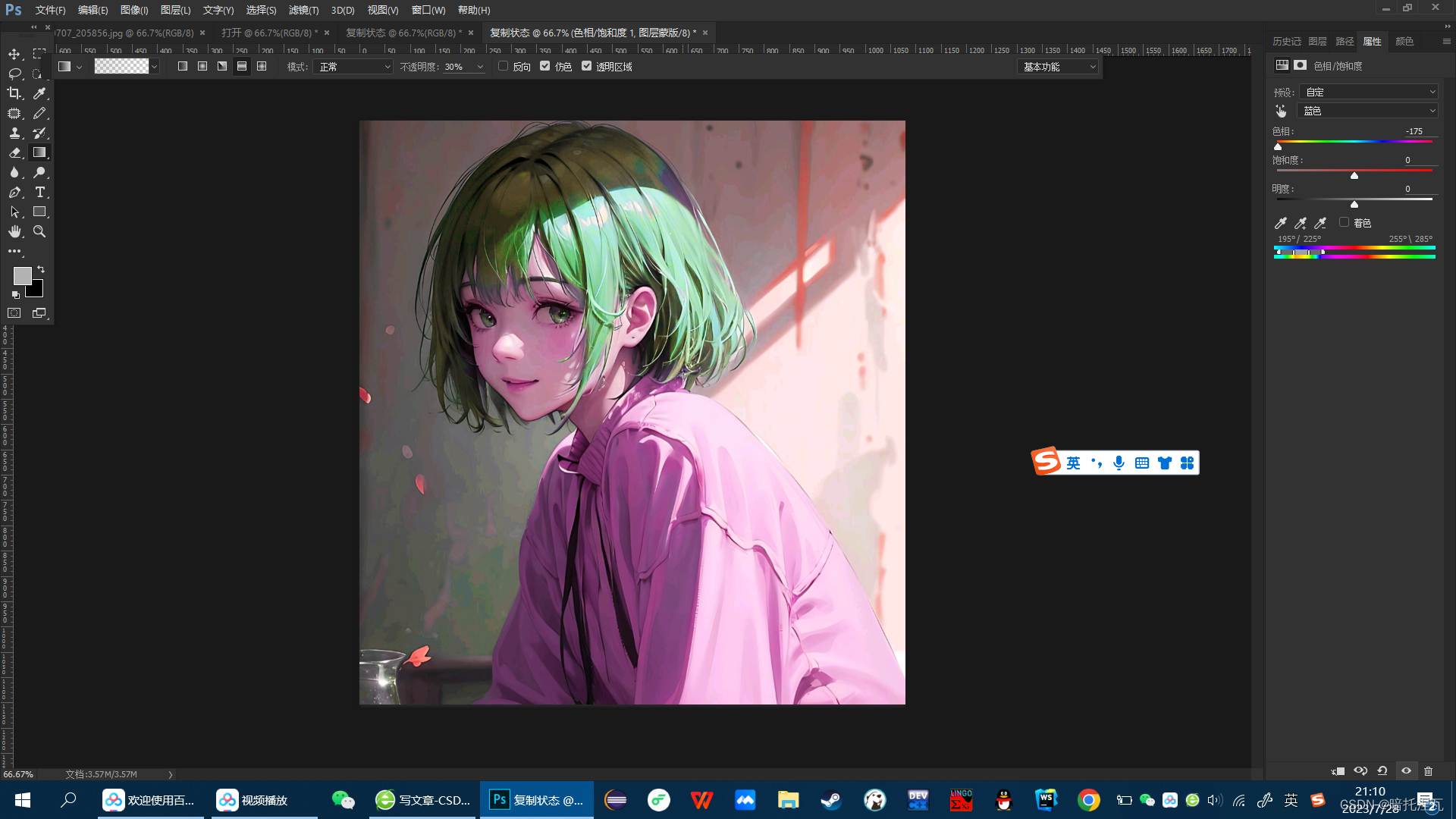Open the 滤镜(T) filter menu
This screenshot has height=819, width=1456.
[303, 10]
